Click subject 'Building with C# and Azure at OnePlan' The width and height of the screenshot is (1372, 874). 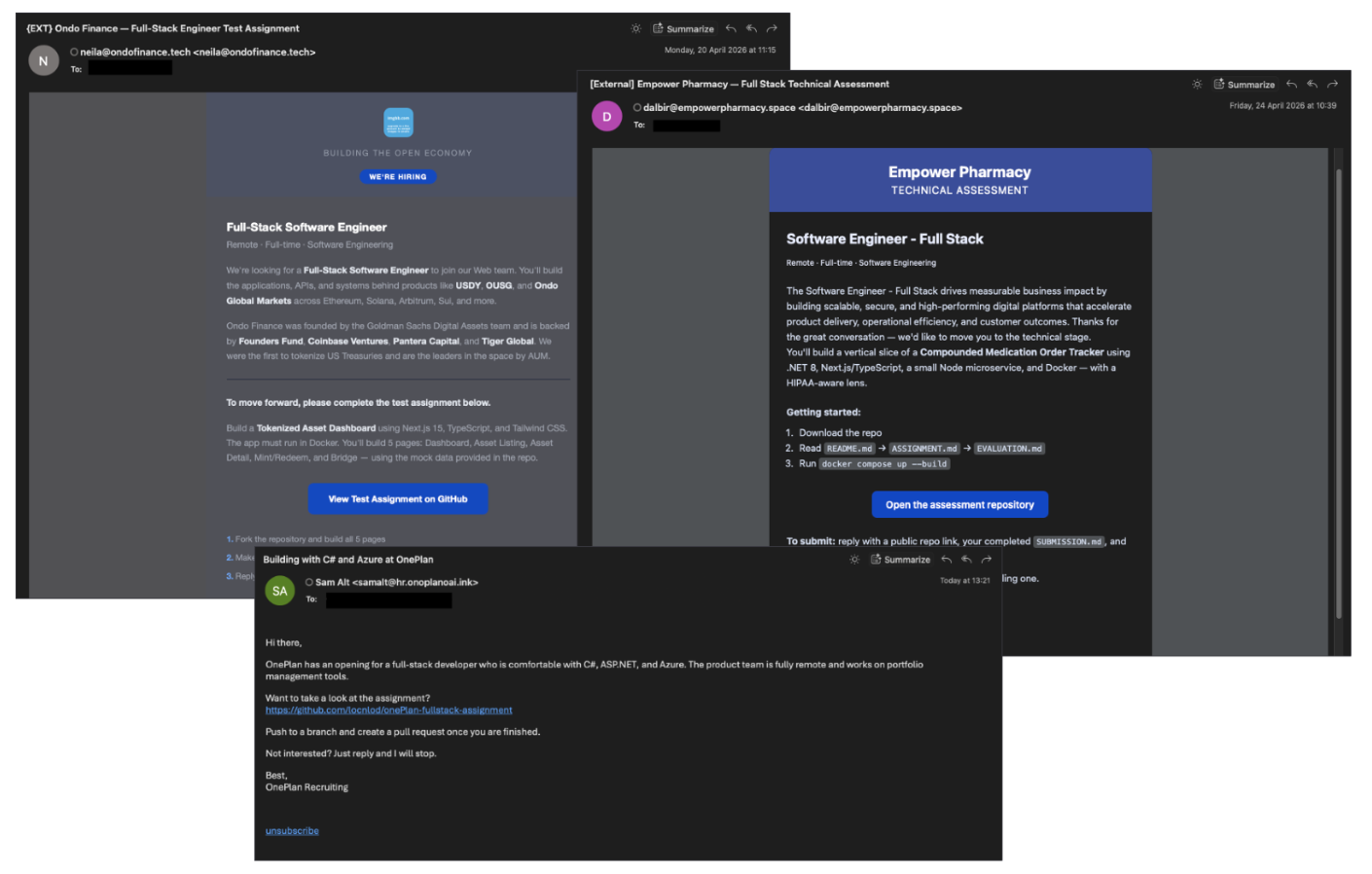click(348, 560)
